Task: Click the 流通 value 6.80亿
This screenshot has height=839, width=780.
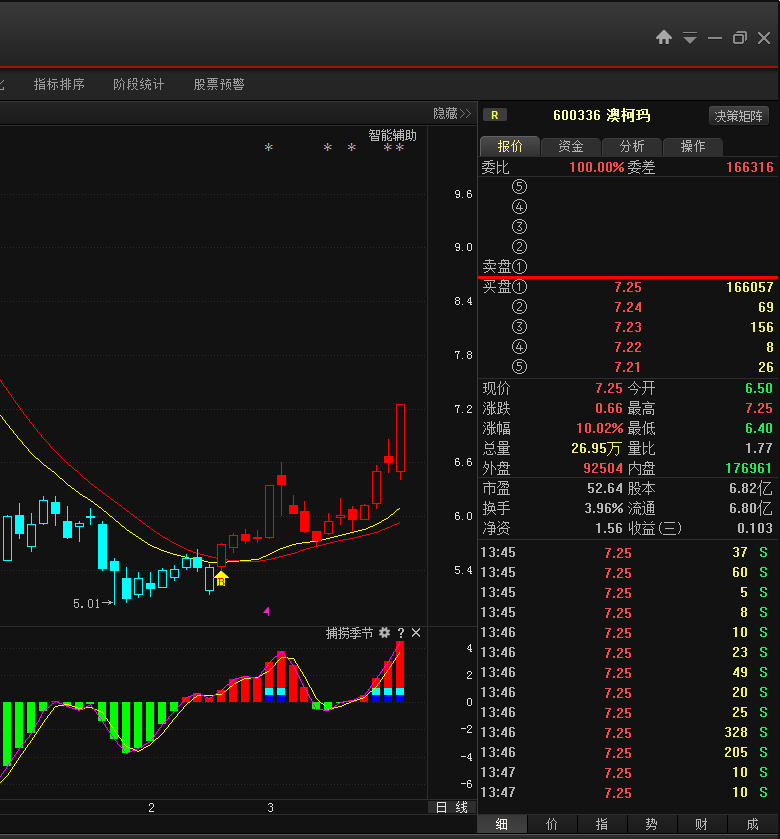Action: 751,508
